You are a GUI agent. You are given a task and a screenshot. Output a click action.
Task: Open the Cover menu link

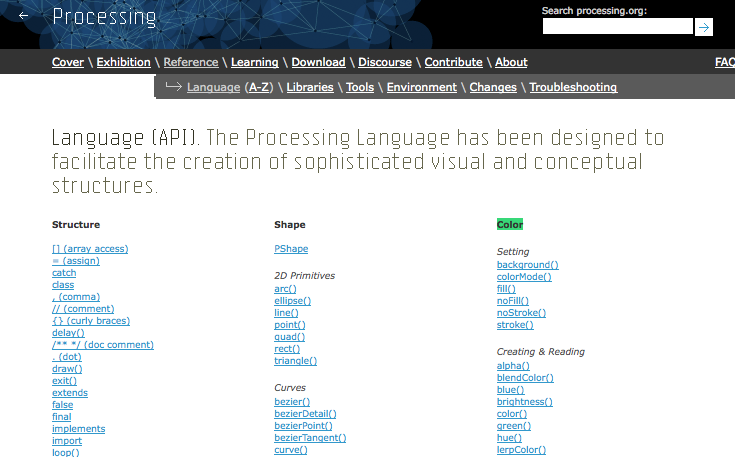(68, 62)
